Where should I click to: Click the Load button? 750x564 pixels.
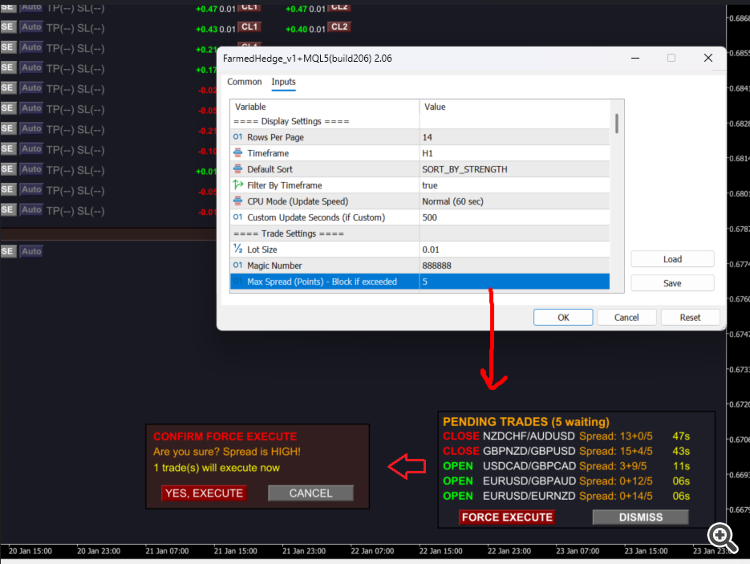click(672, 259)
